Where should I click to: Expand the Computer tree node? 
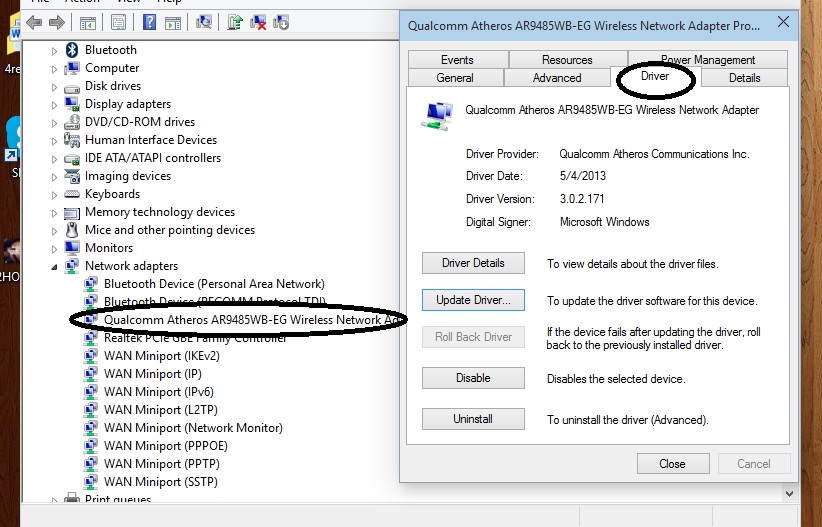(54, 69)
